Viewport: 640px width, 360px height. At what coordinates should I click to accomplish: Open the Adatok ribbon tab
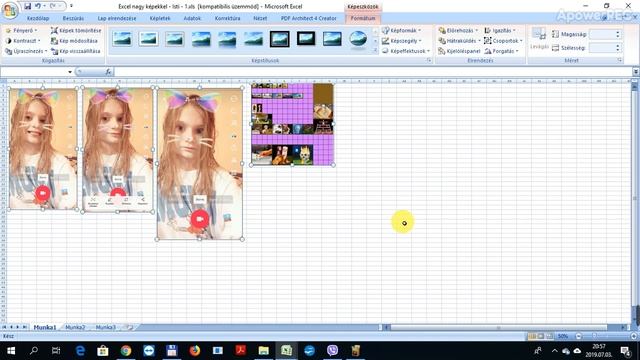coord(192,18)
